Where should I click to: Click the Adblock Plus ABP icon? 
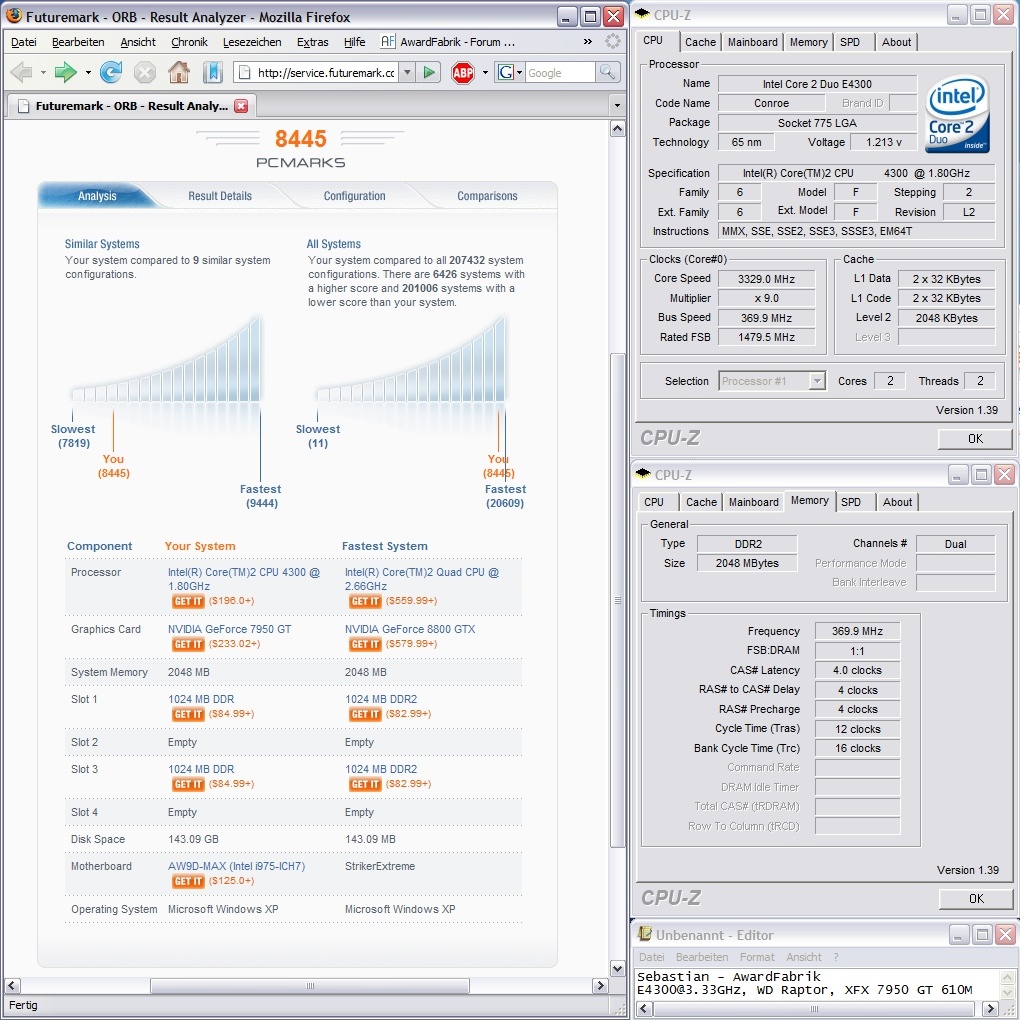[x=463, y=72]
